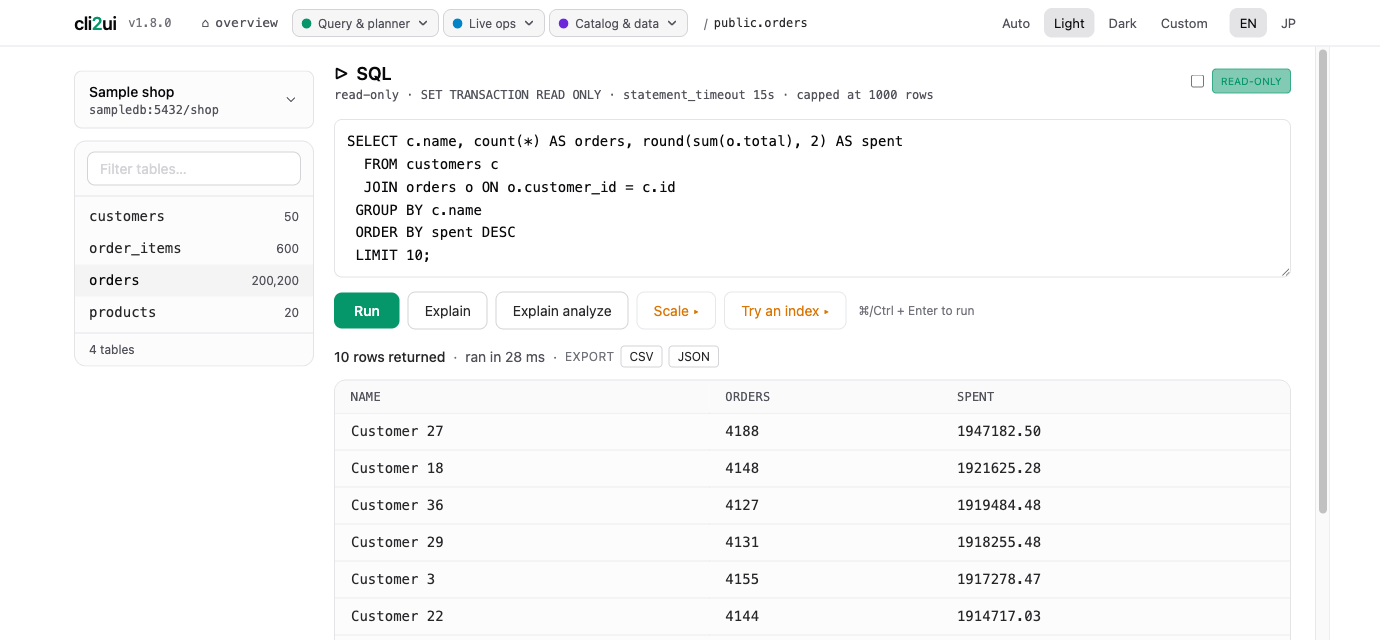
Task: Click the 4148 orders value
Action: (742, 468)
